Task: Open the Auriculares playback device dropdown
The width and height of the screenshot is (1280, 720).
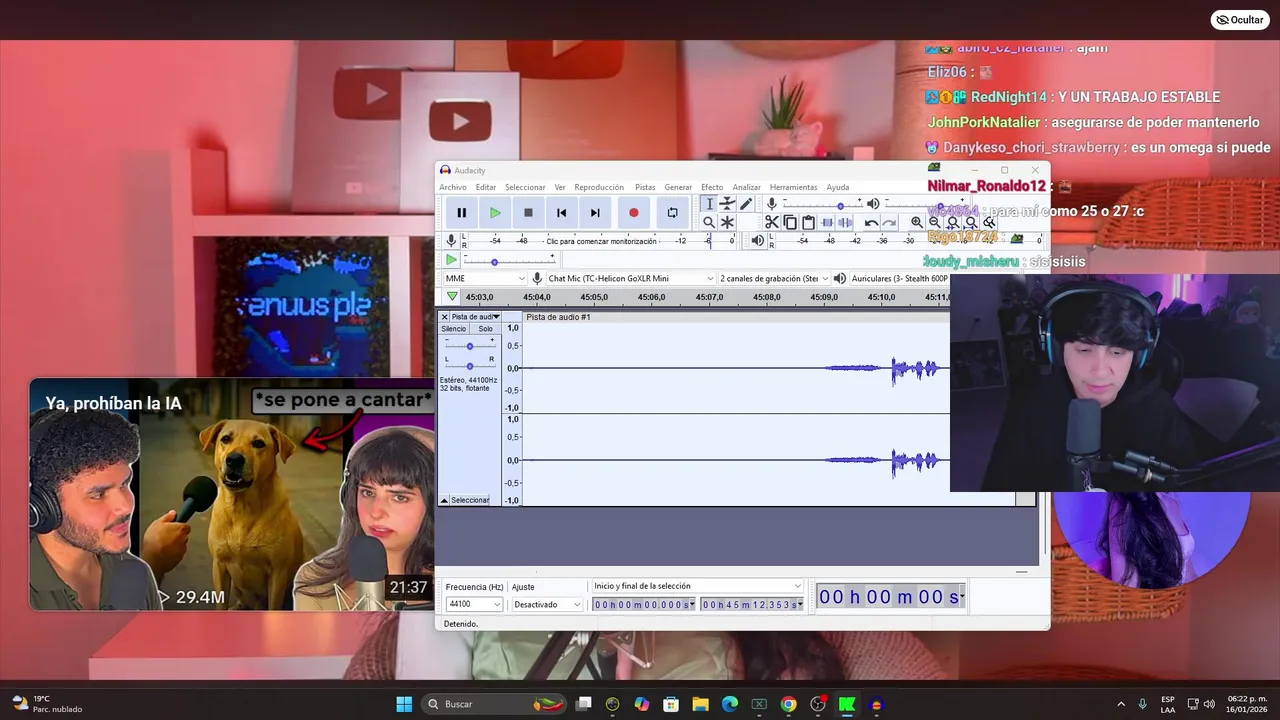Action: tap(898, 278)
